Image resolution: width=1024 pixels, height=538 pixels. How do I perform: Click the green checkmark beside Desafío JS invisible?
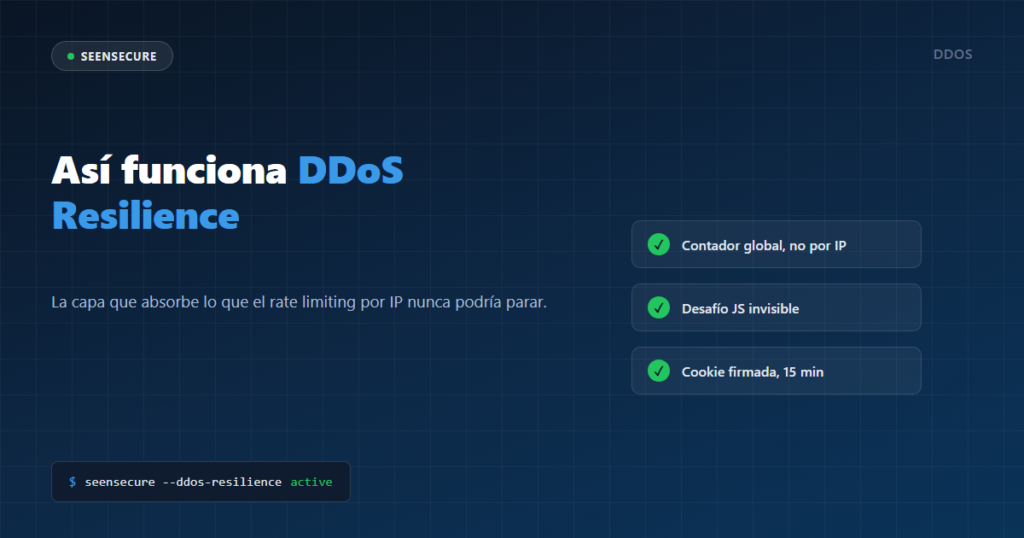coord(658,308)
